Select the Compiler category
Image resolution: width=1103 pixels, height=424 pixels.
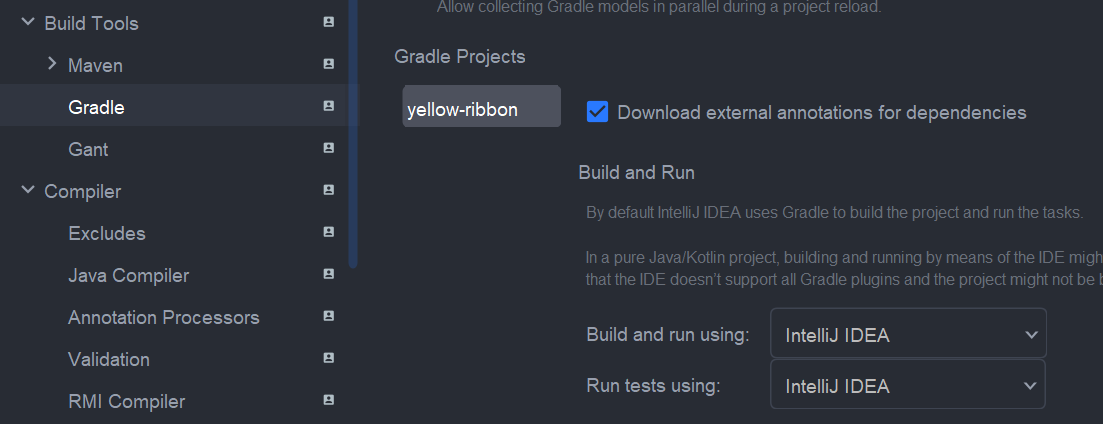[x=82, y=191]
